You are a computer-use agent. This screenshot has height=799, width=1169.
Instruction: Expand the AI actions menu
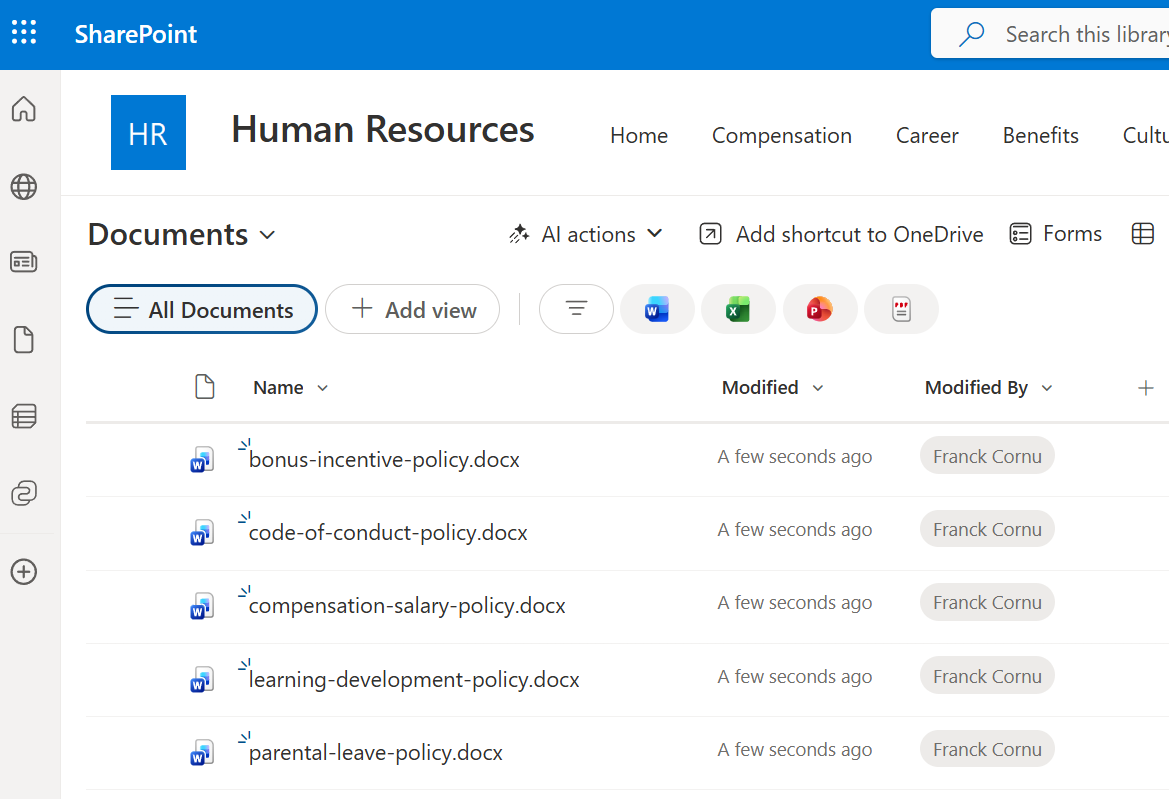pyautogui.click(x=586, y=235)
